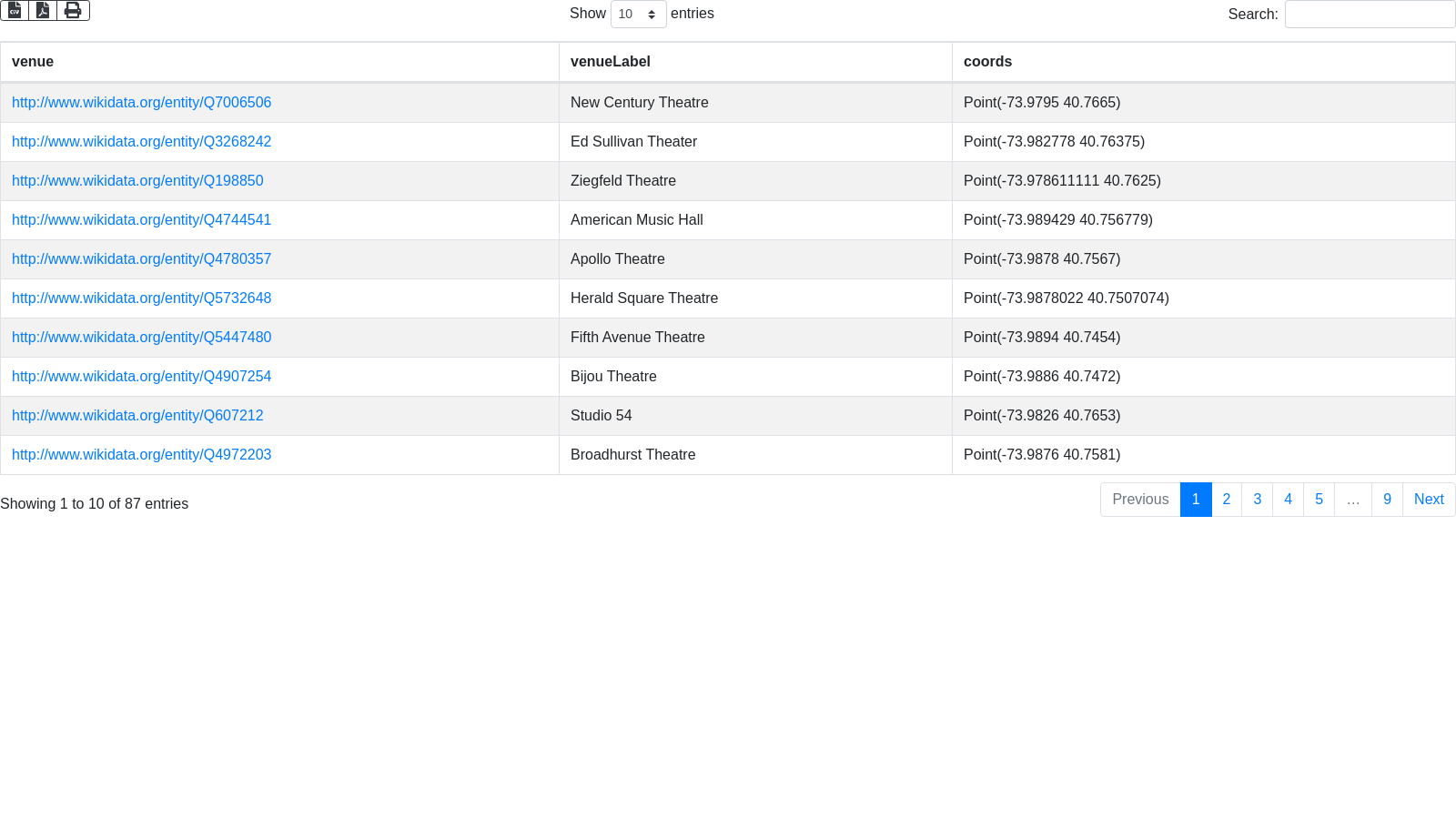Go to page 2 of results

1227,500
